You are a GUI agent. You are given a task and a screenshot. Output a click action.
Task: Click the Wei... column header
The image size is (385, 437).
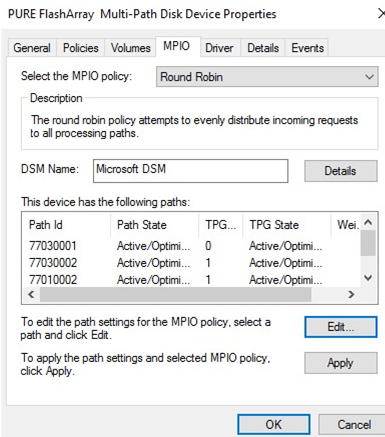(x=346, y=225)
